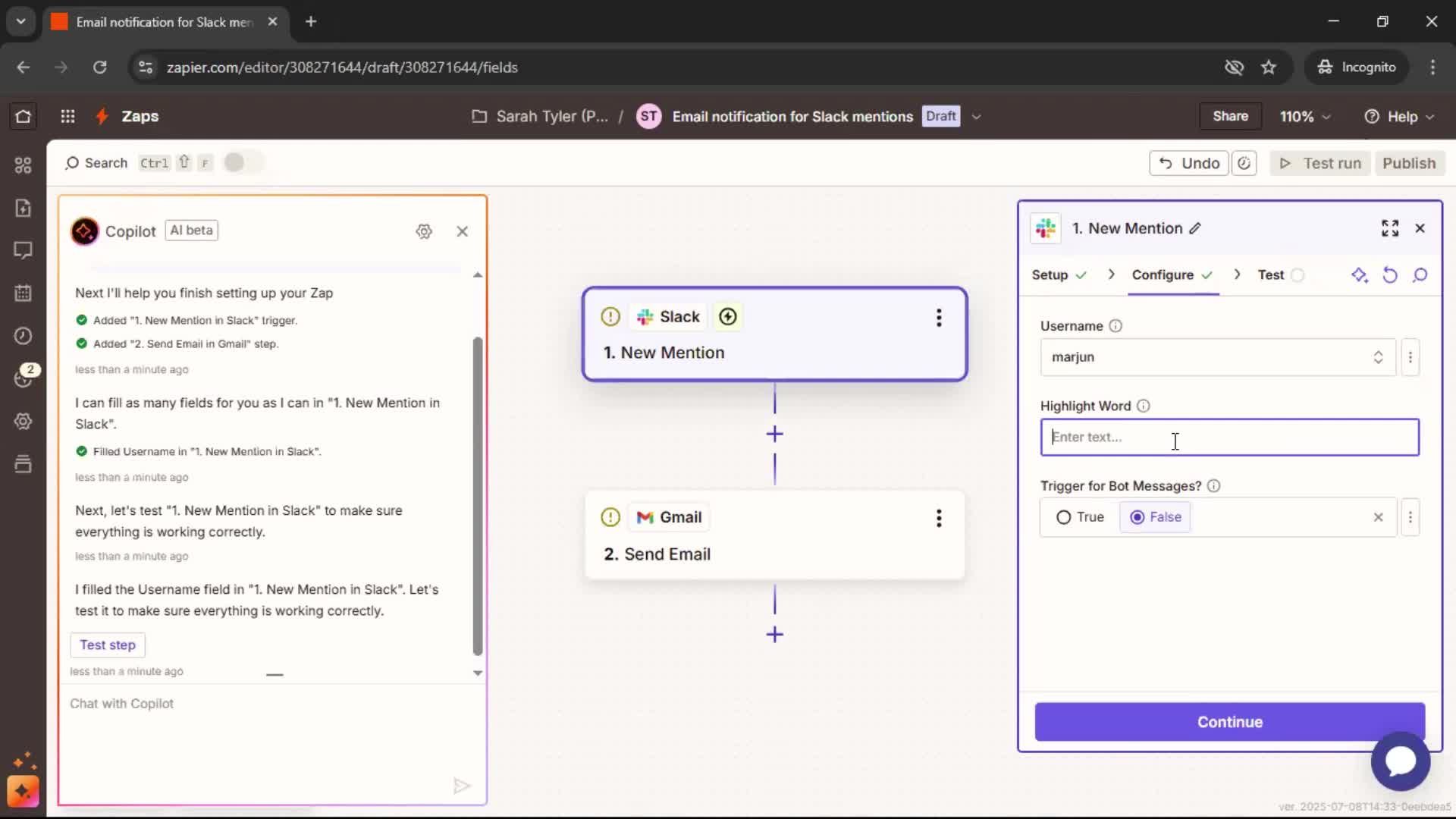
Task: Toggle the switch next to Search
Action: click(x=243, y=162)
